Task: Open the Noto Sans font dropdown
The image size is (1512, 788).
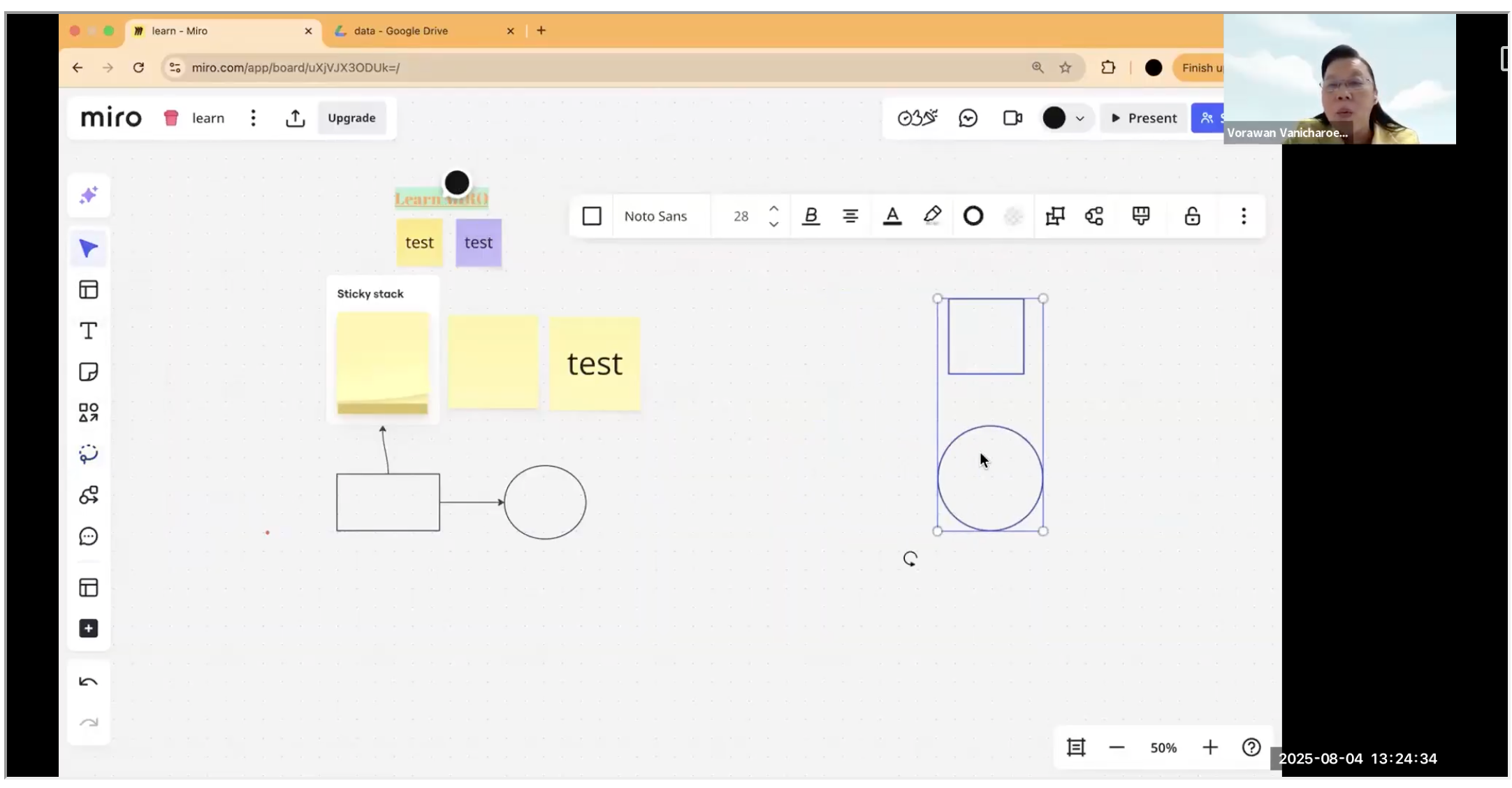Action: click(x=655, y=217)
